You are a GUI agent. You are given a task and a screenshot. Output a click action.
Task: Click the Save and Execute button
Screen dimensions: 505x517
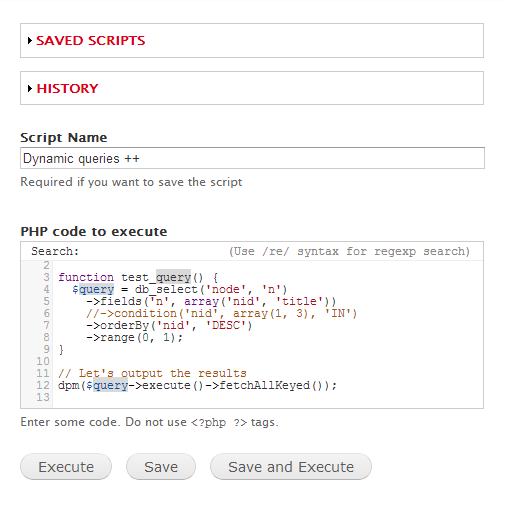291,466
